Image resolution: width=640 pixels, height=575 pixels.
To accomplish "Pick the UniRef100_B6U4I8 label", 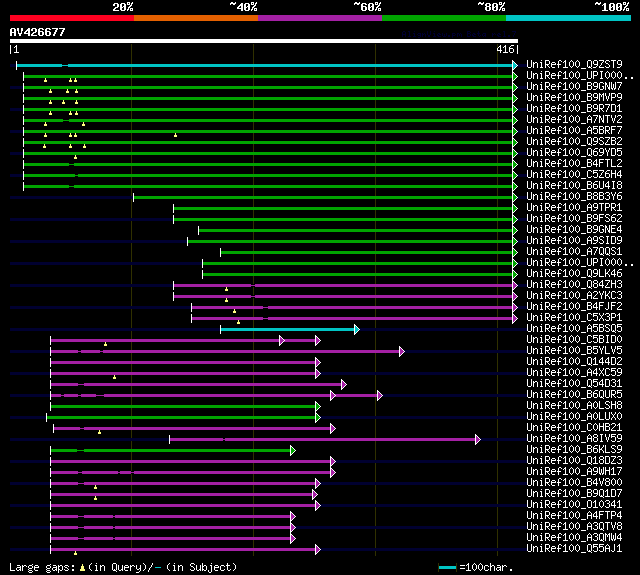I will click(574, 186).
